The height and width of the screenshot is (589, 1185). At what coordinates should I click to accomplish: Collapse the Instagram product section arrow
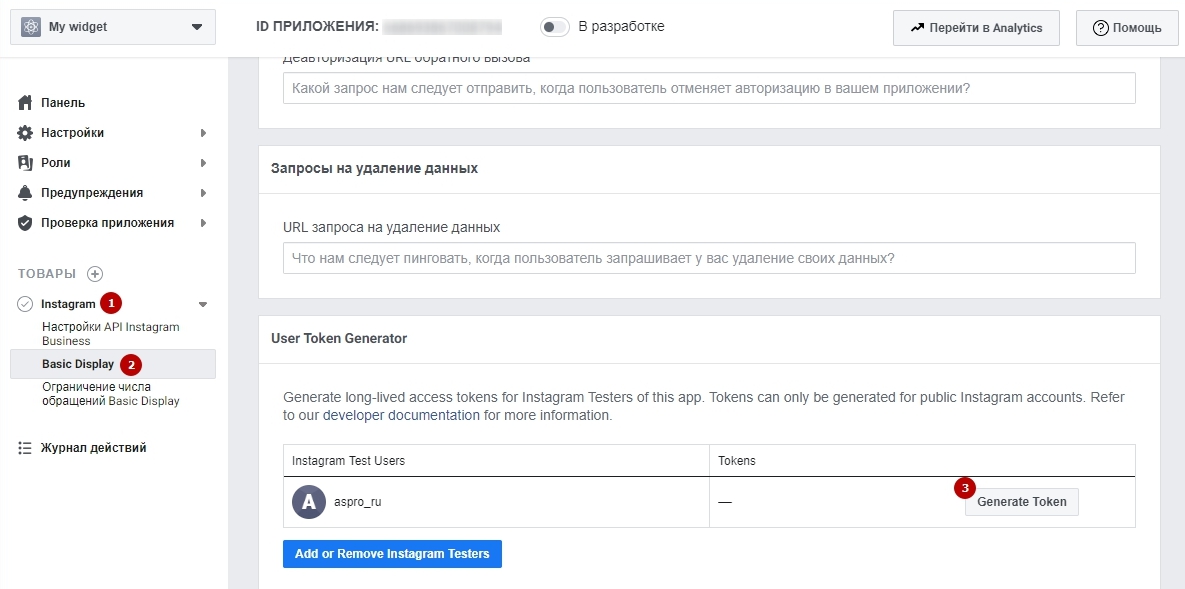tap(203, 304)
